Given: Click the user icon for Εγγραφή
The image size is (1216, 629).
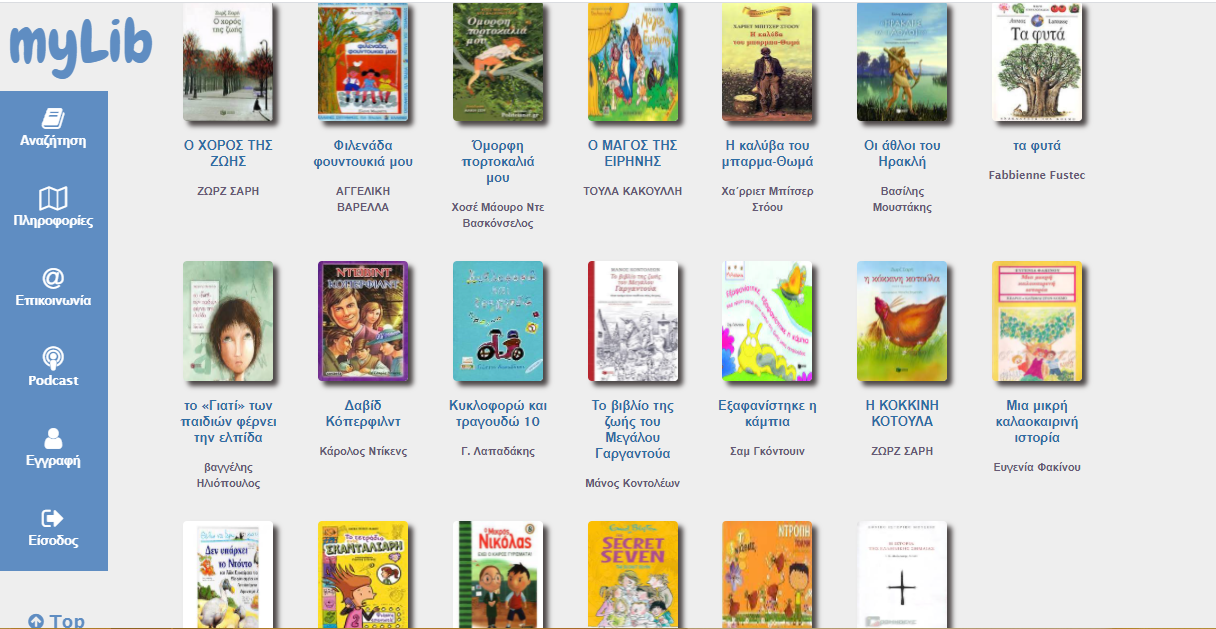Looking at the screenshot, I should pos(53,439).
